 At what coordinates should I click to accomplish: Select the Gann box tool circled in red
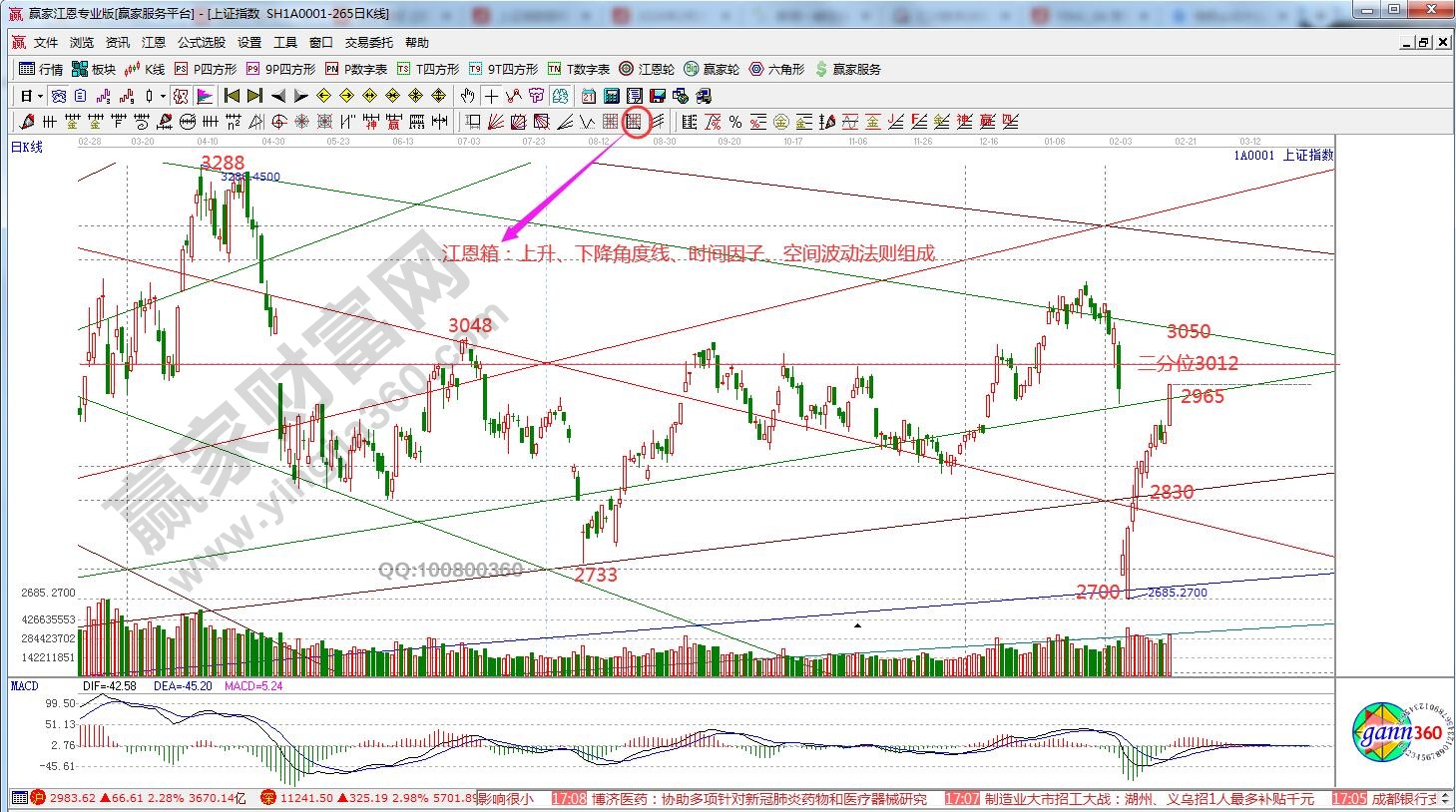(634, 122)
